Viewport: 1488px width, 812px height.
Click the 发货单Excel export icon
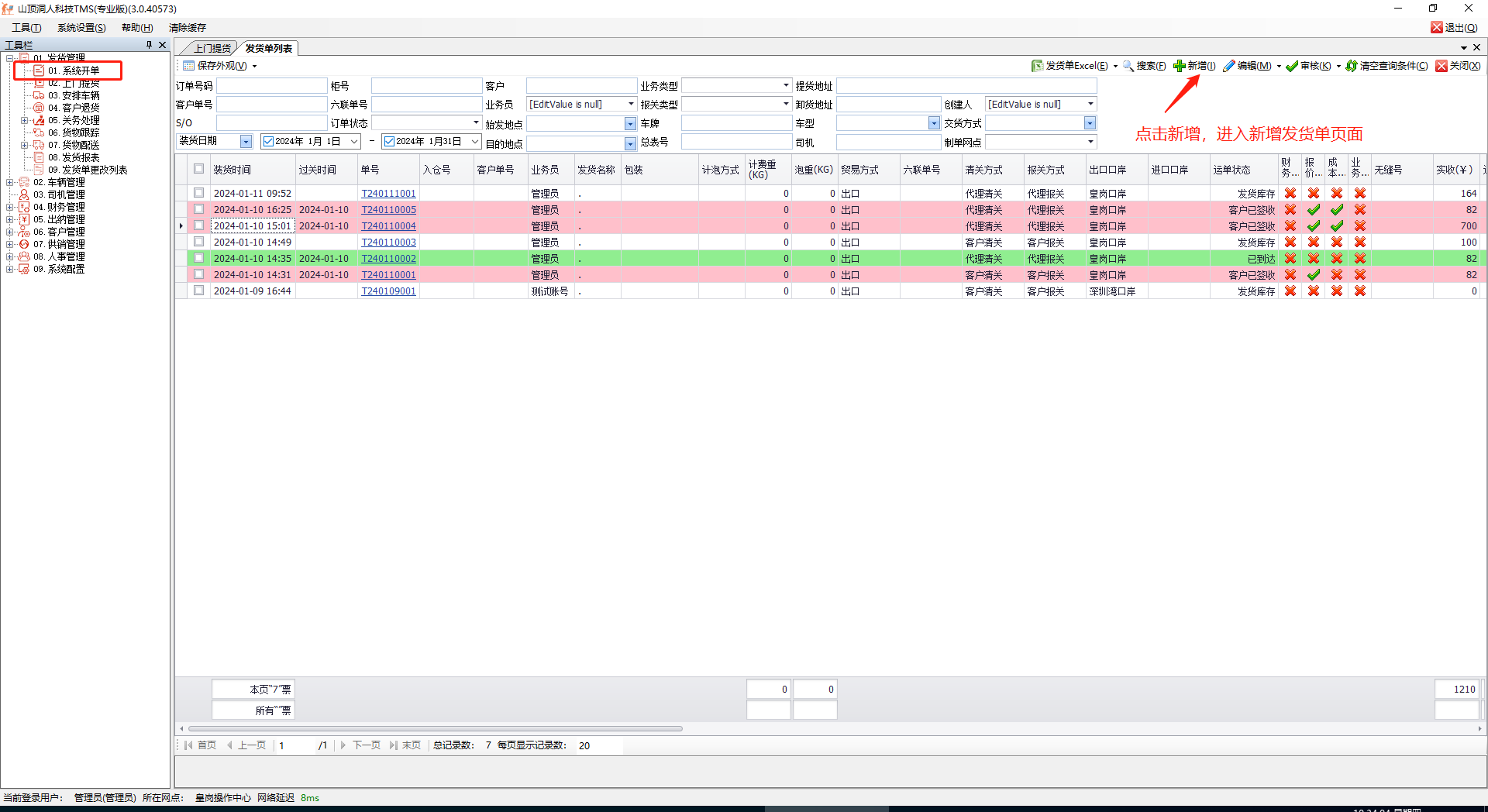pos(1037,66)
